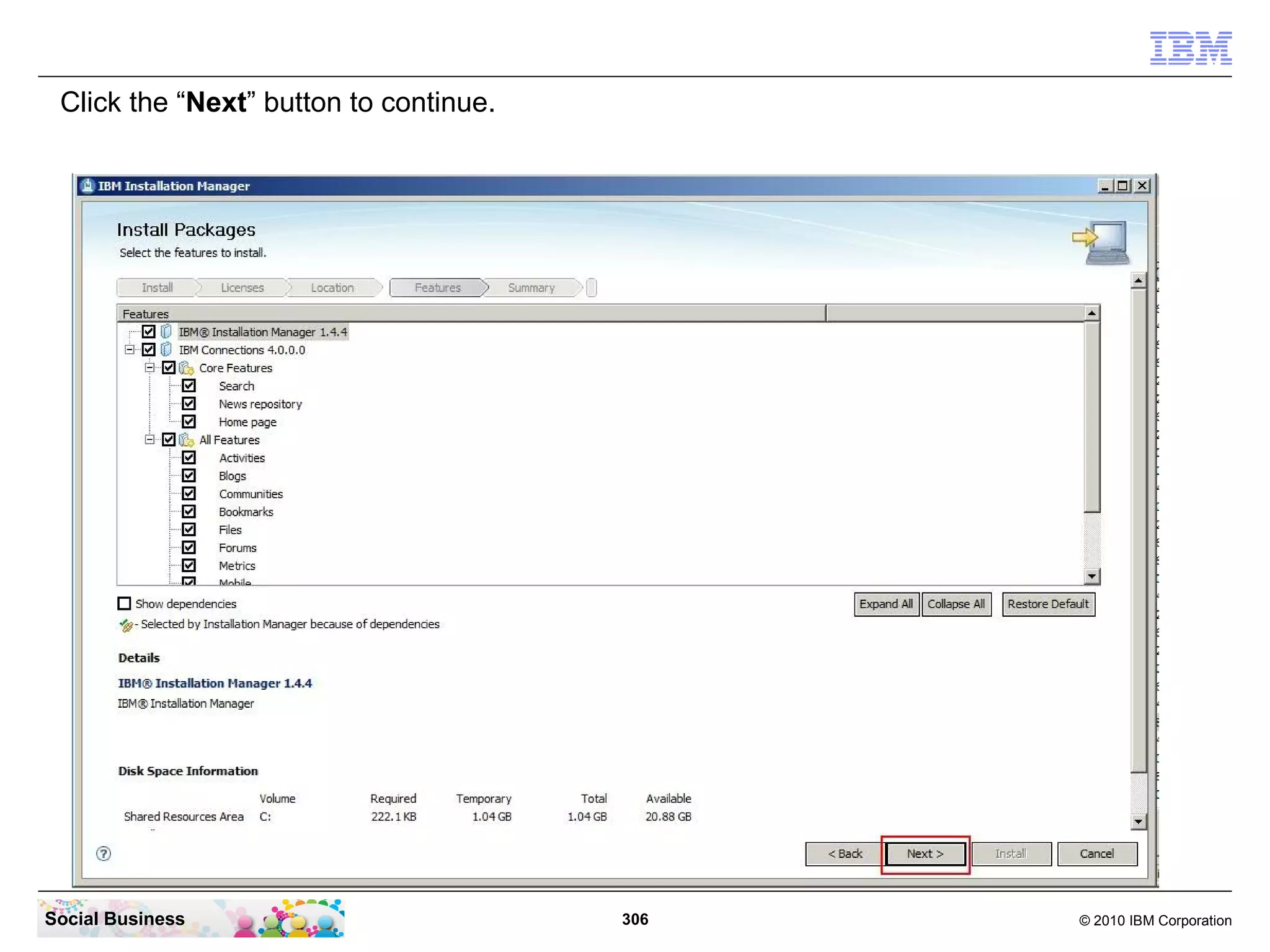Uncheck the Metrics checkbox

[189, 565]
